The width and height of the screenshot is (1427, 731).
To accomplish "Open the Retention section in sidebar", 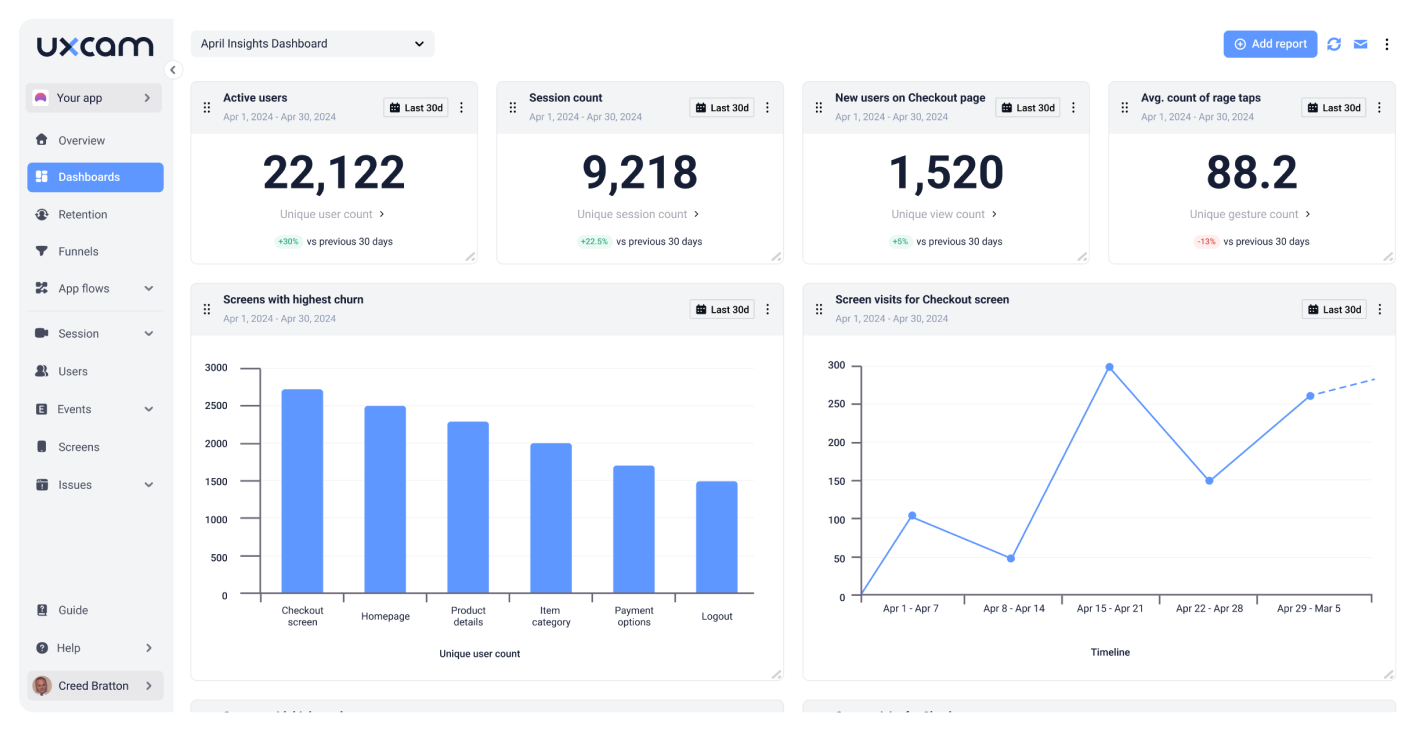I will coord(82,214).
